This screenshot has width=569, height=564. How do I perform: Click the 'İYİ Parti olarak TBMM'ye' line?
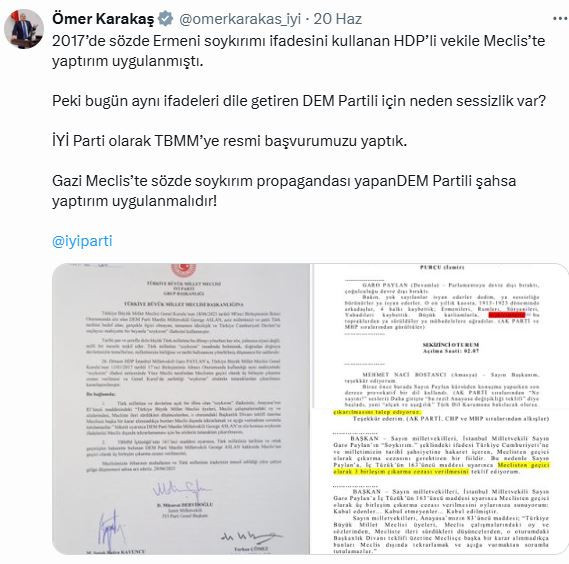pyautogui.click(x=229, y=141)
